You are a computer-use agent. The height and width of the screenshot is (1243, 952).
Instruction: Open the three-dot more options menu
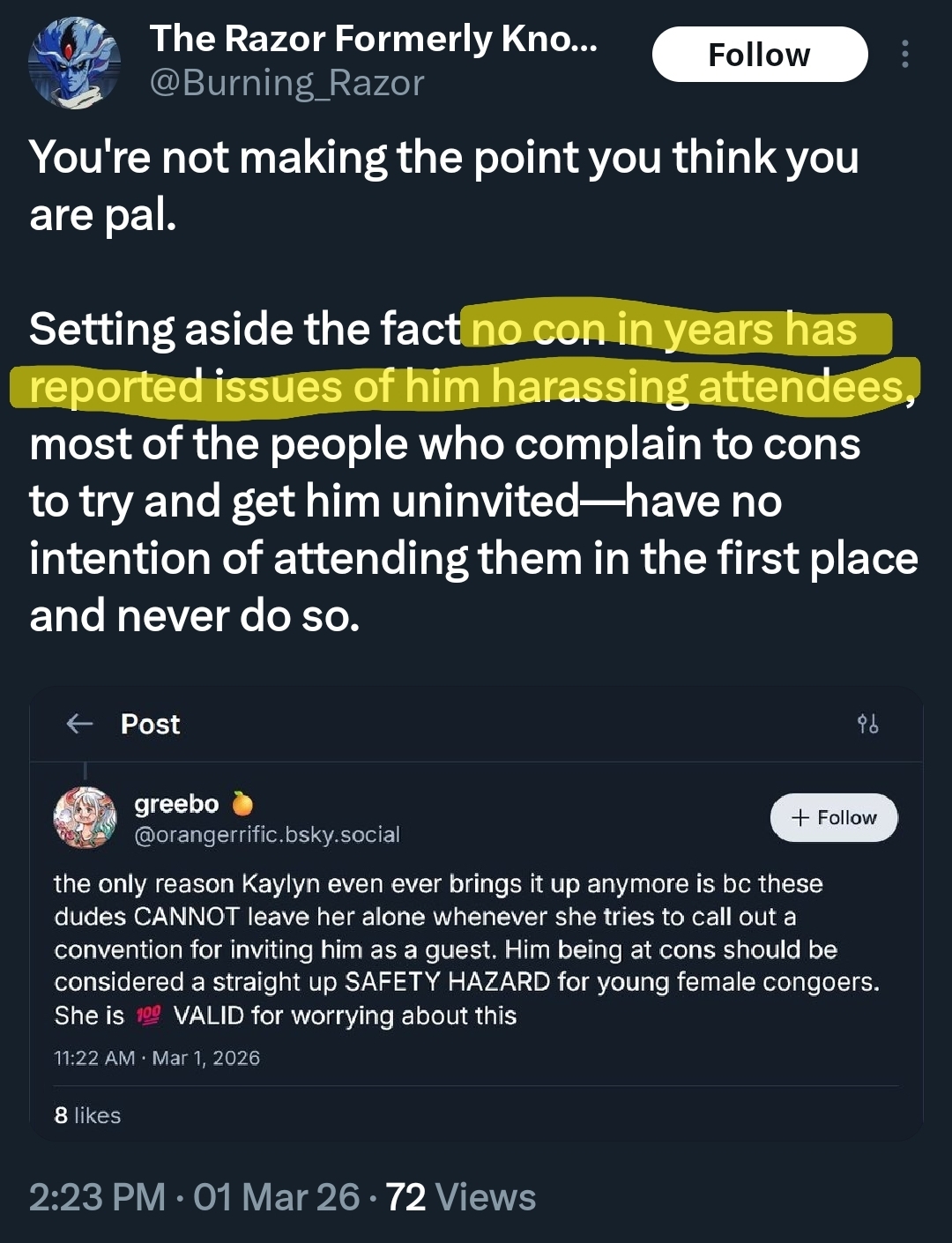point(904,55)
